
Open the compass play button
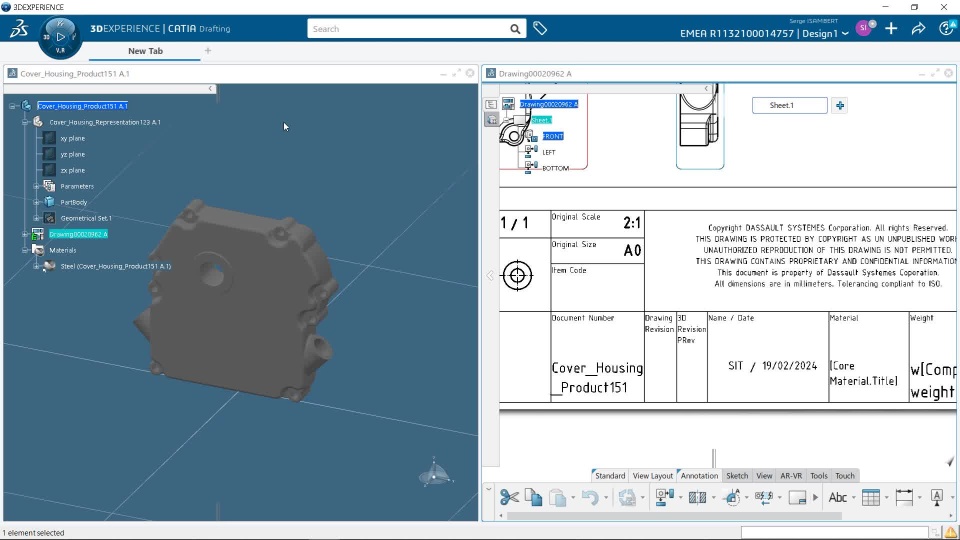tap(60, 37)
